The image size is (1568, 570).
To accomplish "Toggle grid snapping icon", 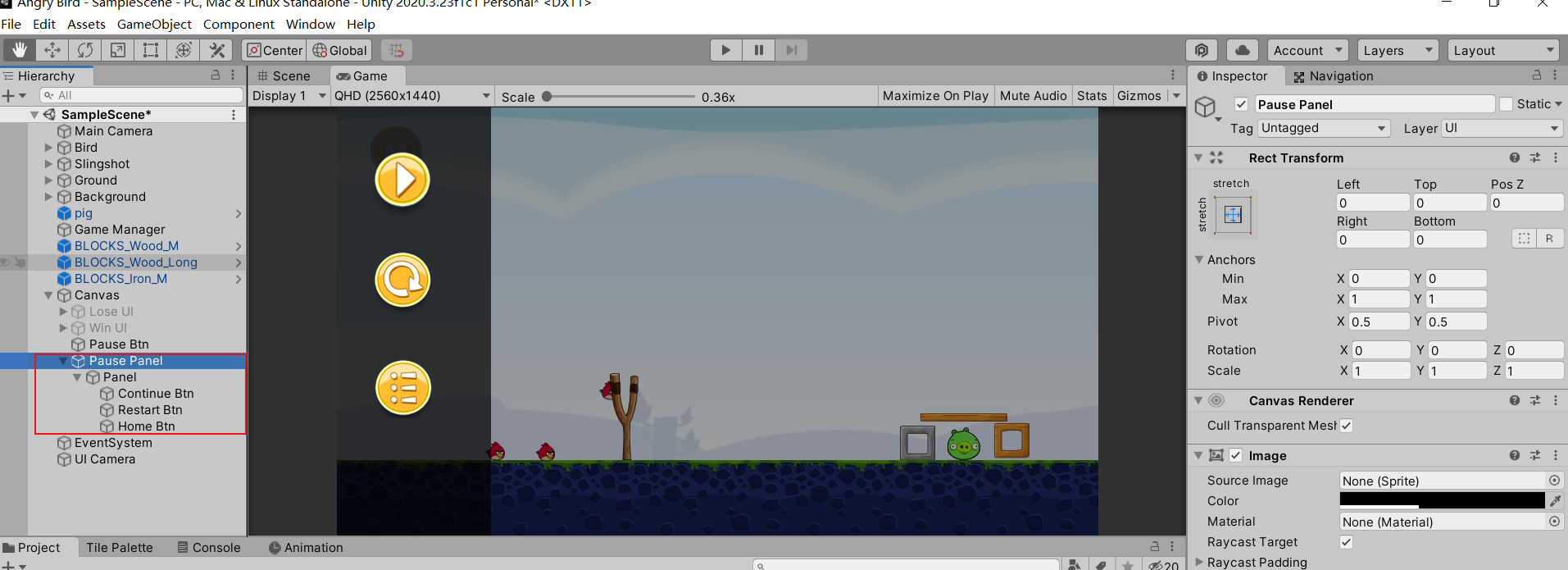I will click(x=397, y=50).
